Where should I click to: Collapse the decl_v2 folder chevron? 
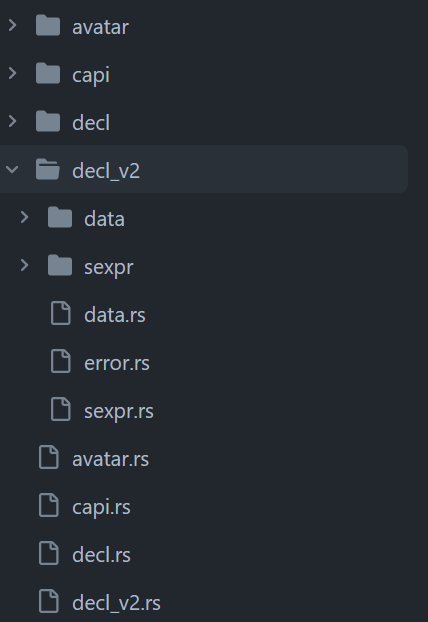[x=12, y=169]
